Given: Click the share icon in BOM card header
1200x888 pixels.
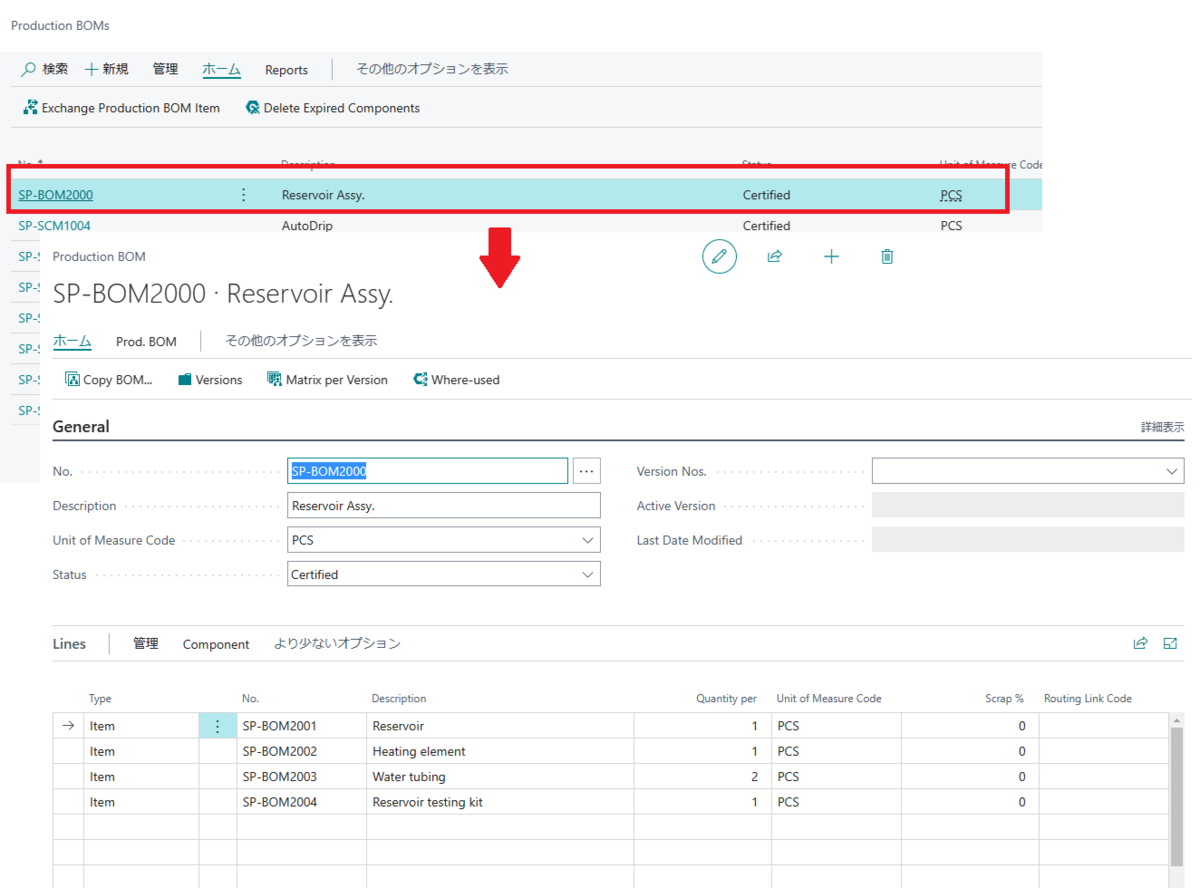Looking at the screenshot, I should click(774, 257).
